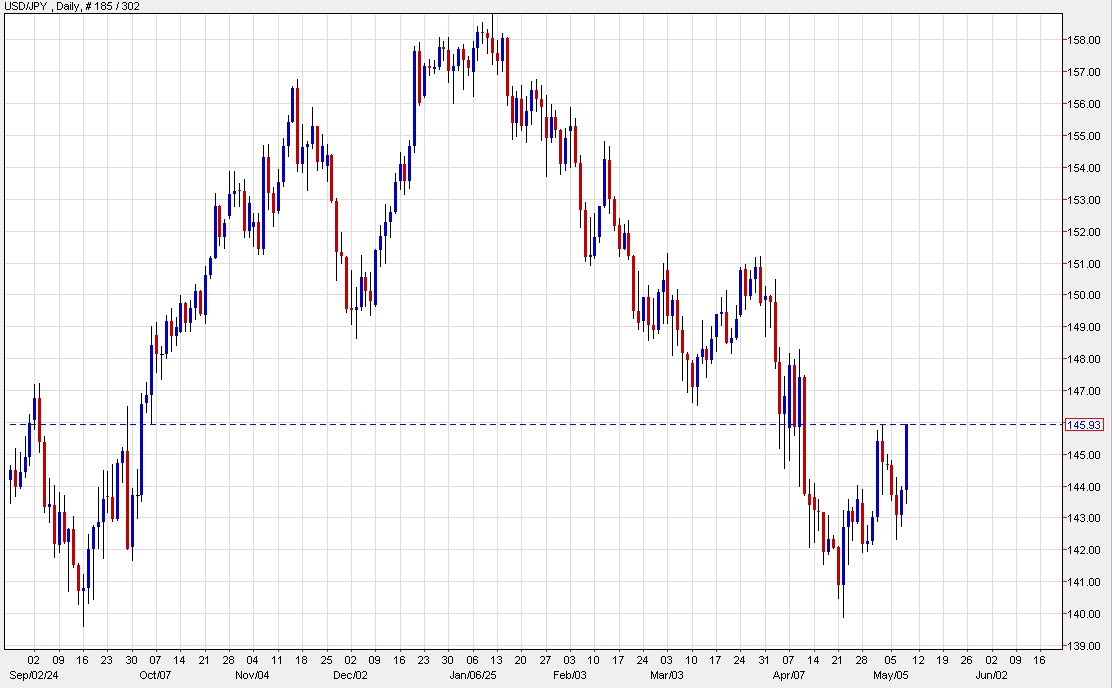Click the 158.00 price axis label
Screen dimensions: 1112x688
click(x=1083, y=41)
